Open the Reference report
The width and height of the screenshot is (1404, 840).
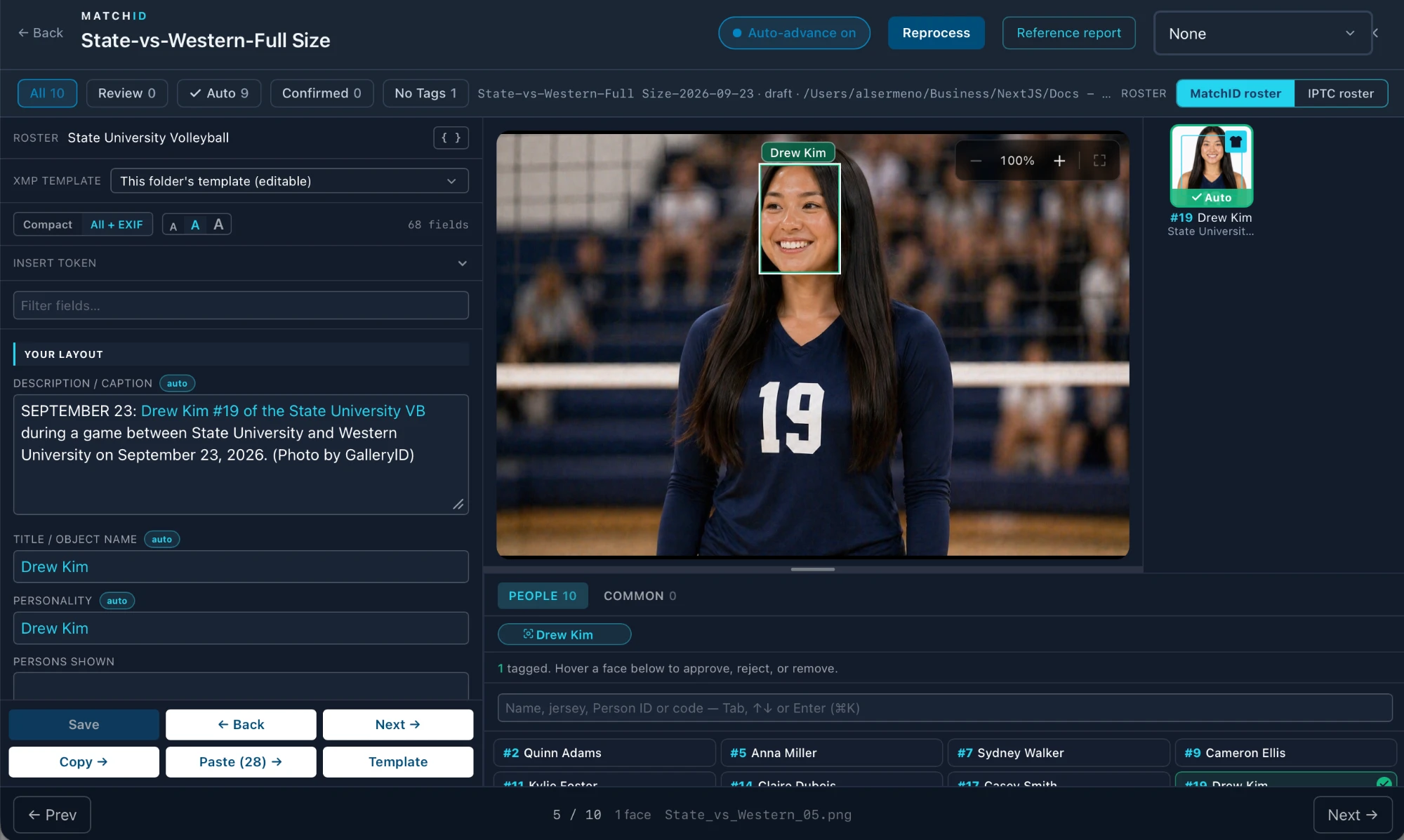pos(1068,33)
